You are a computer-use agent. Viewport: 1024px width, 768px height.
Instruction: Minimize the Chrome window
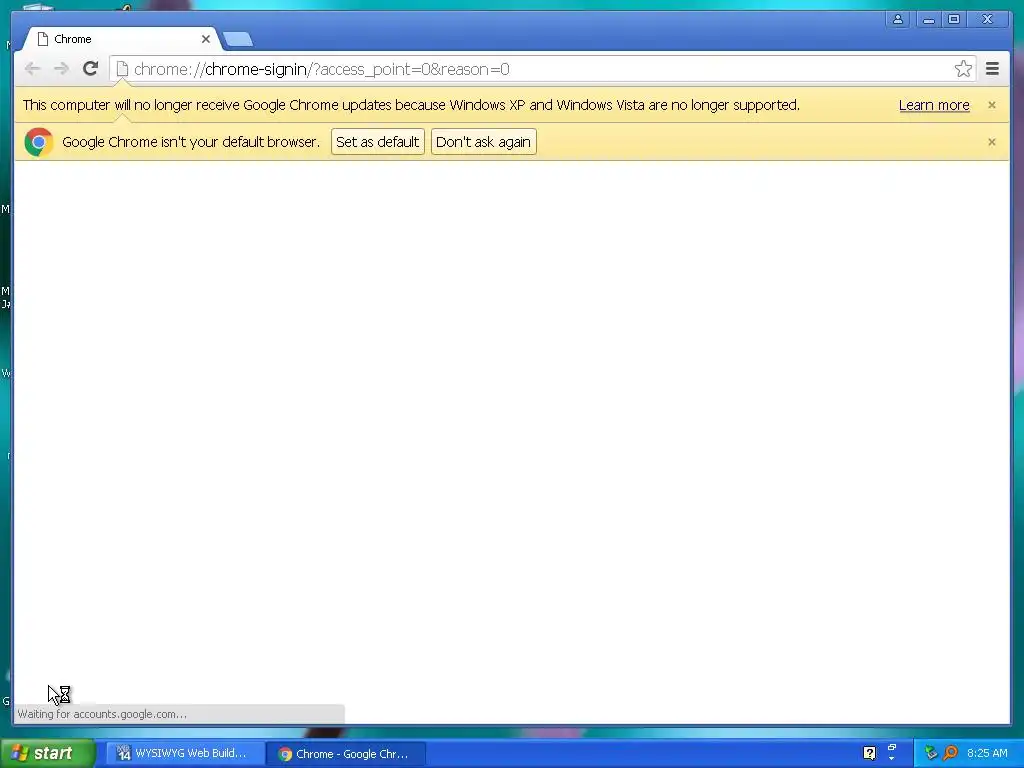pyautogui.click(x=928, y=19)
